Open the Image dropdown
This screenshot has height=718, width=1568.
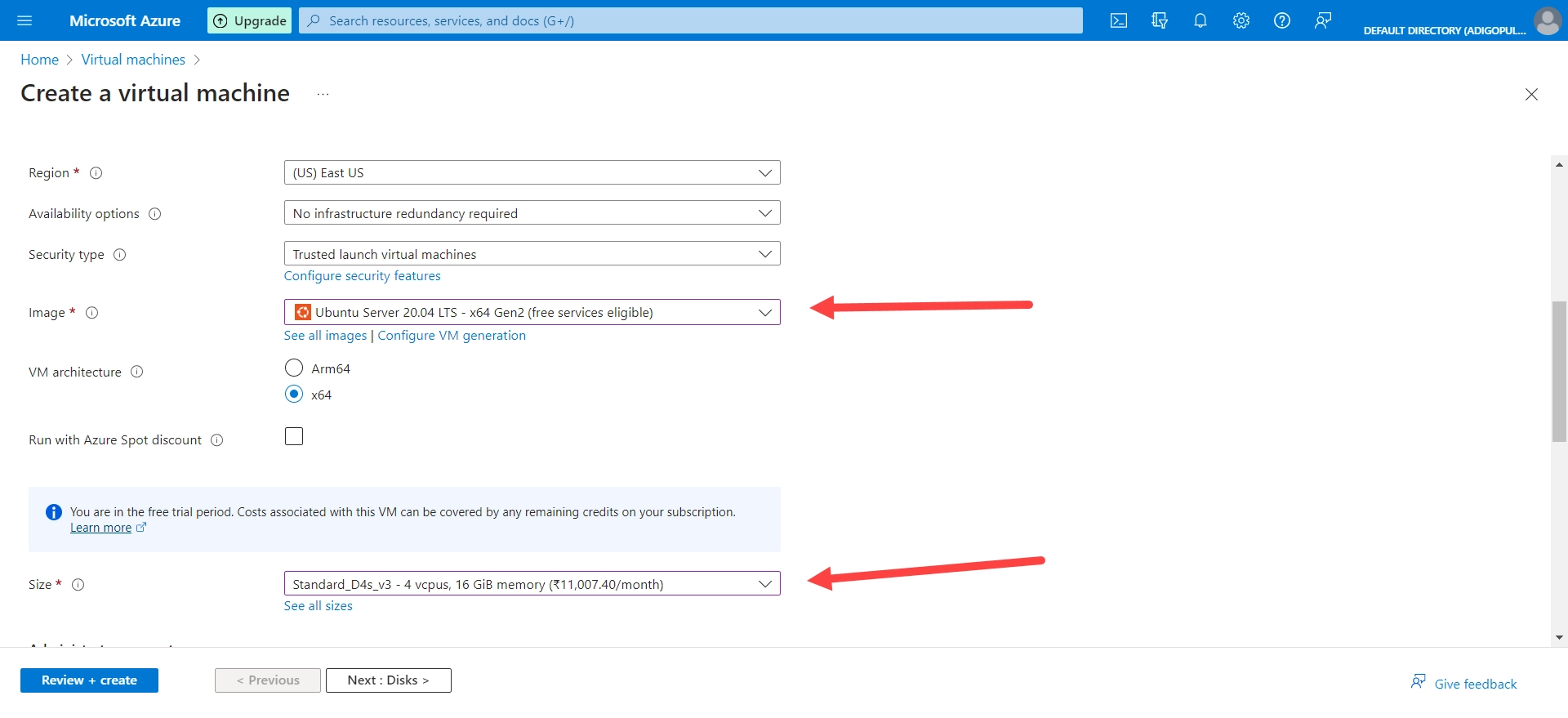click(x=532, y=312)
